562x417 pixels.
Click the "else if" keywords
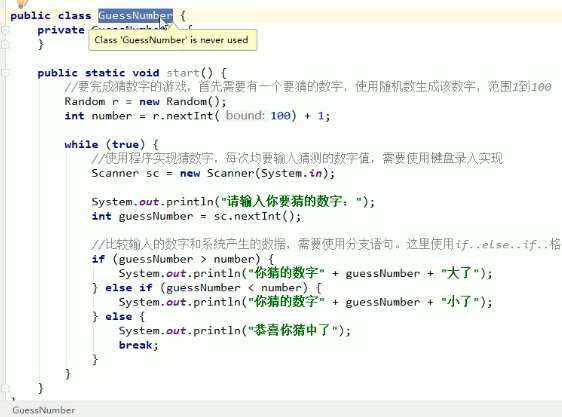tap(129, 288)
